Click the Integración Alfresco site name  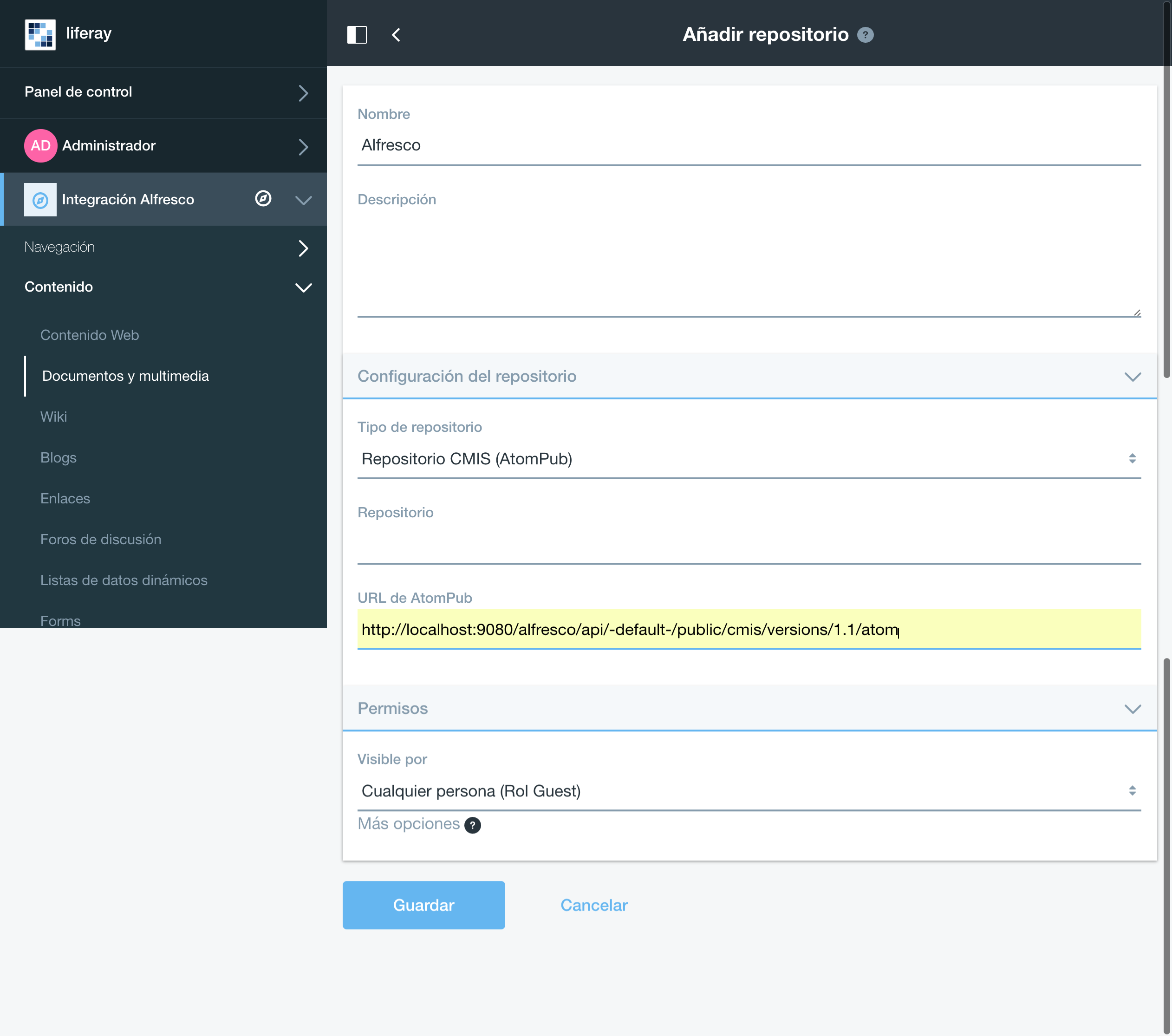coord(128,200)
